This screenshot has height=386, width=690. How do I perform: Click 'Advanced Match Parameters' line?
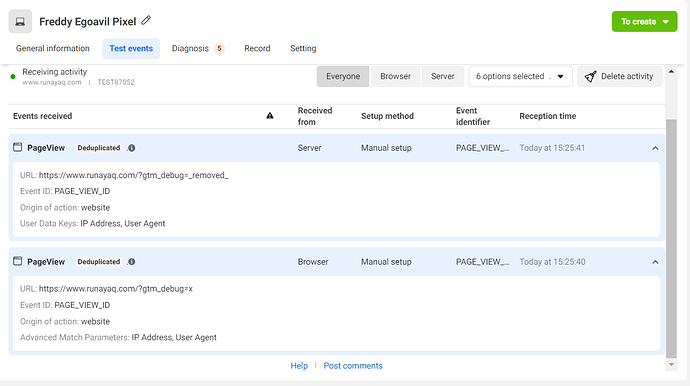click(118, 338)
